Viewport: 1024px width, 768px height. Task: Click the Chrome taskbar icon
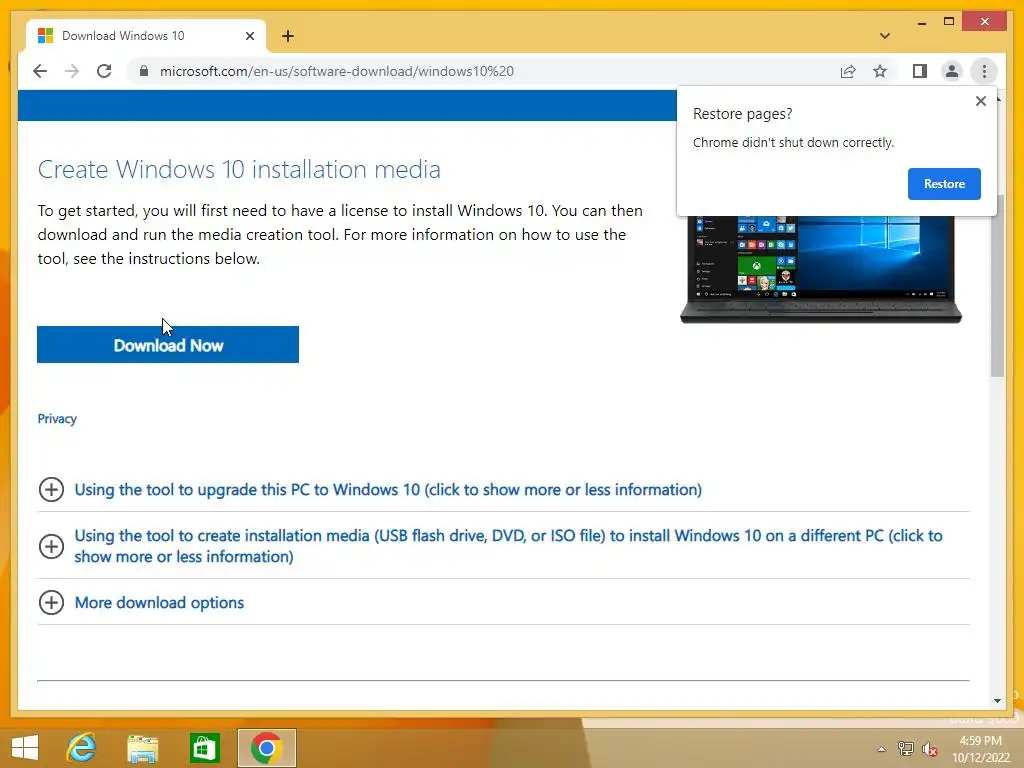266,748
